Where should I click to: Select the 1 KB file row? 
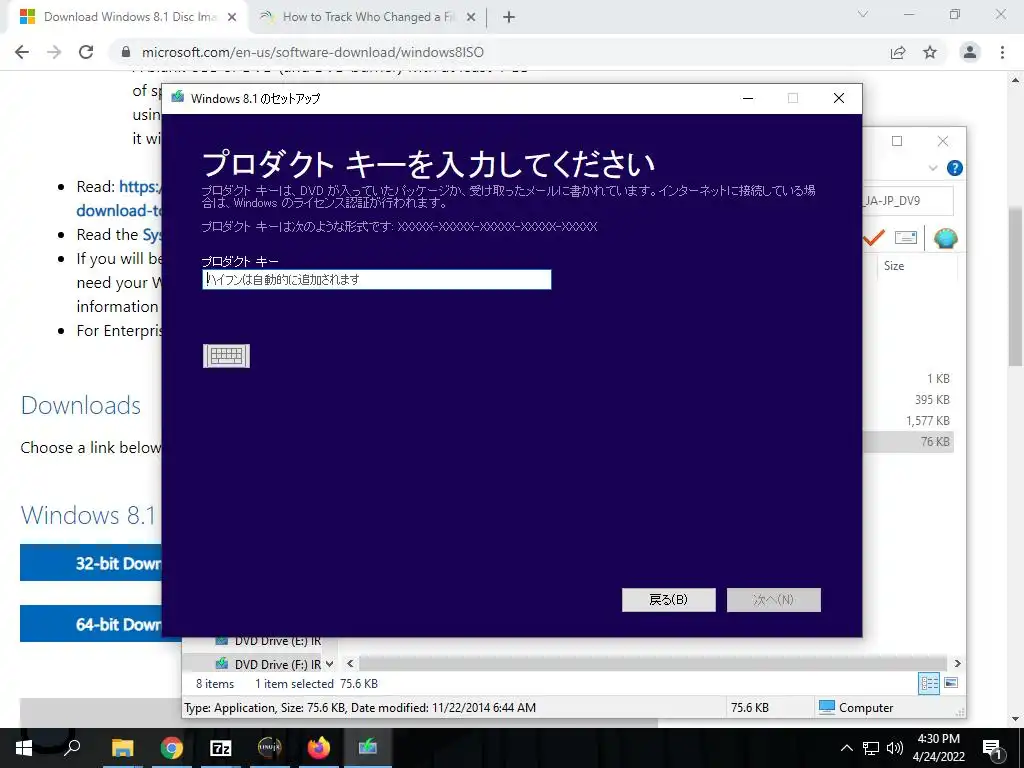pos(908,379)
